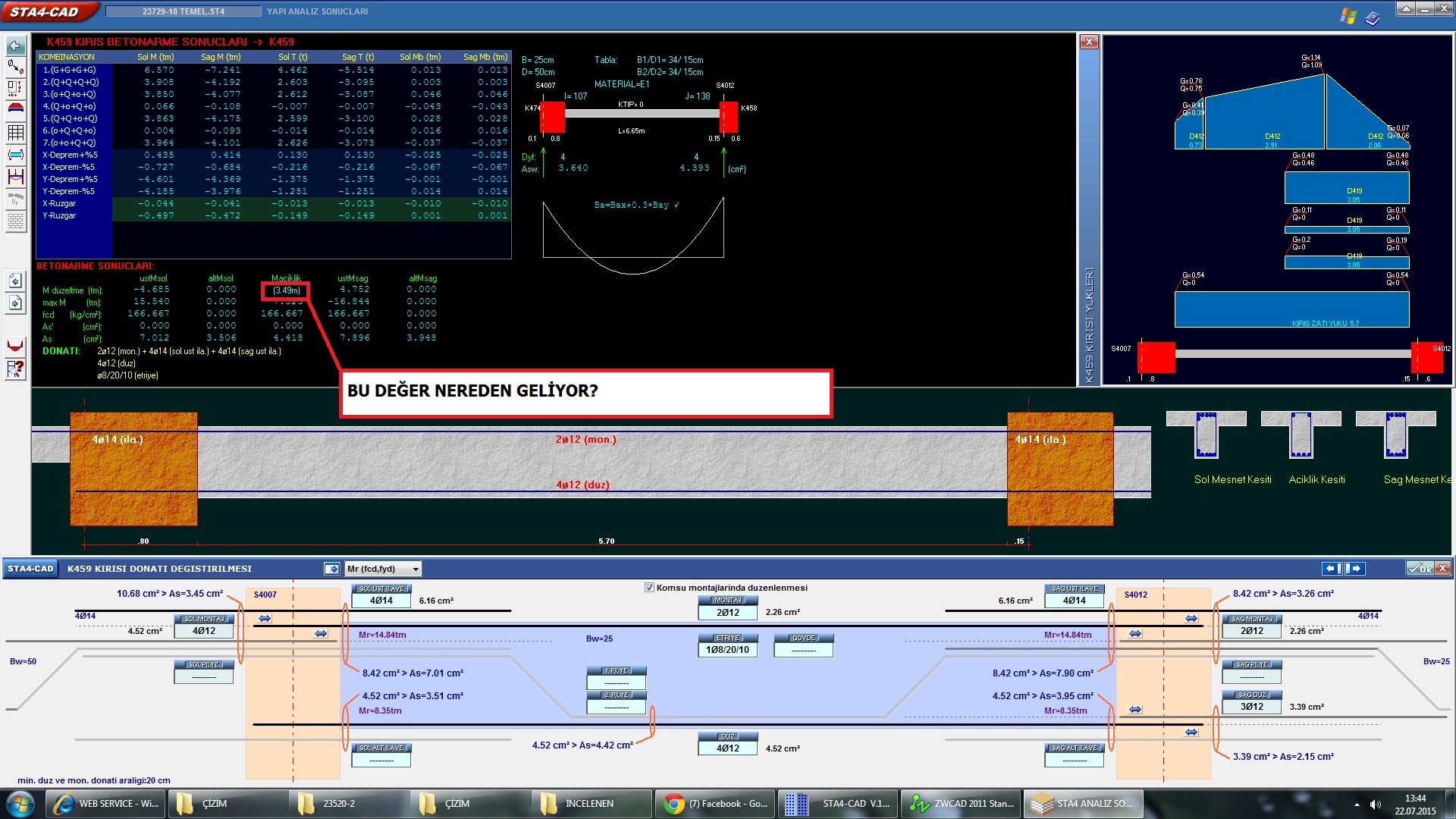The height and width of the screenshot is (819, 1456).
Task: Close the beam results panel with red X
Action: click(1089, 42)
